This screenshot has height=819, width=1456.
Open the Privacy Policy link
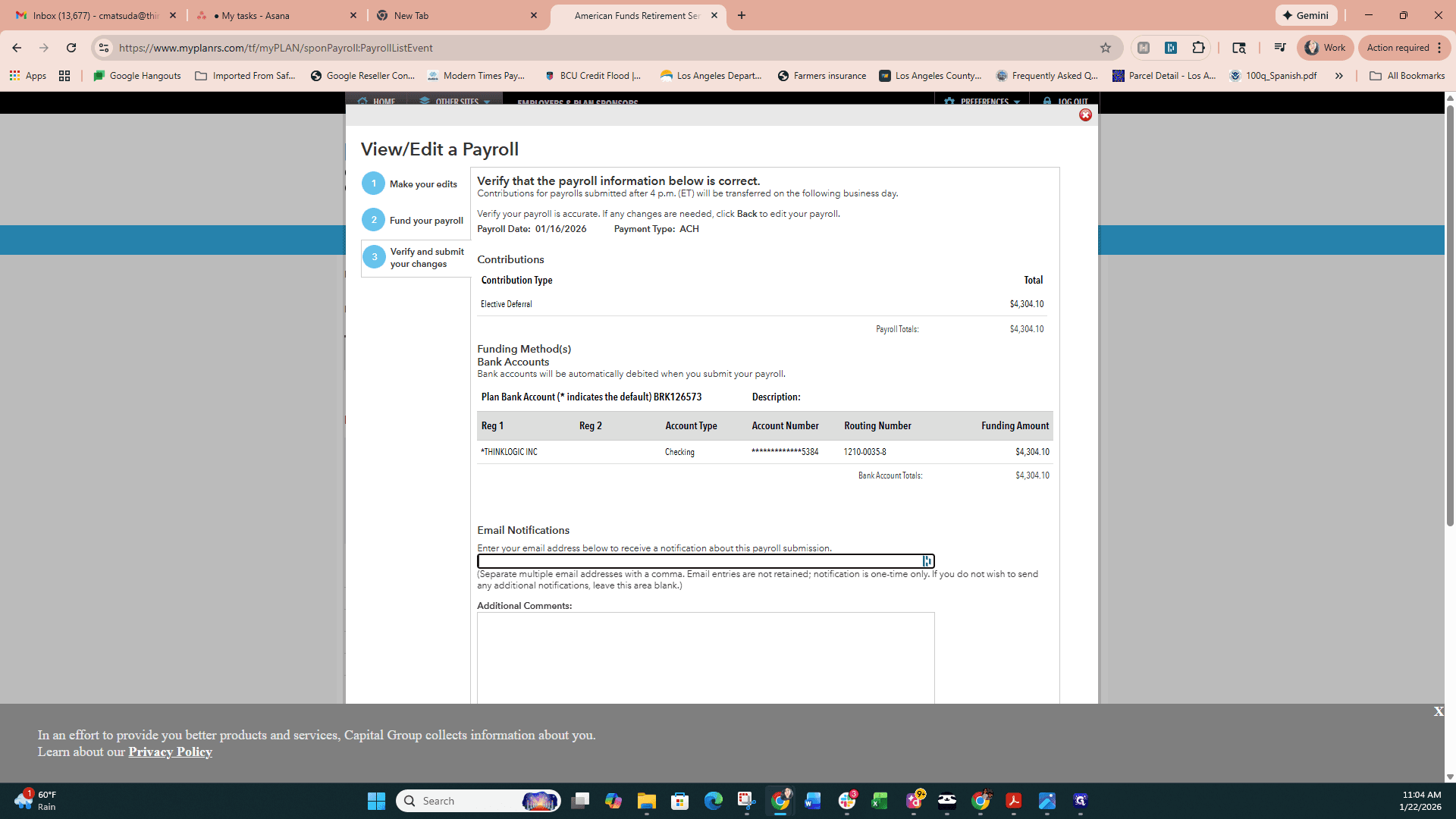170,752
